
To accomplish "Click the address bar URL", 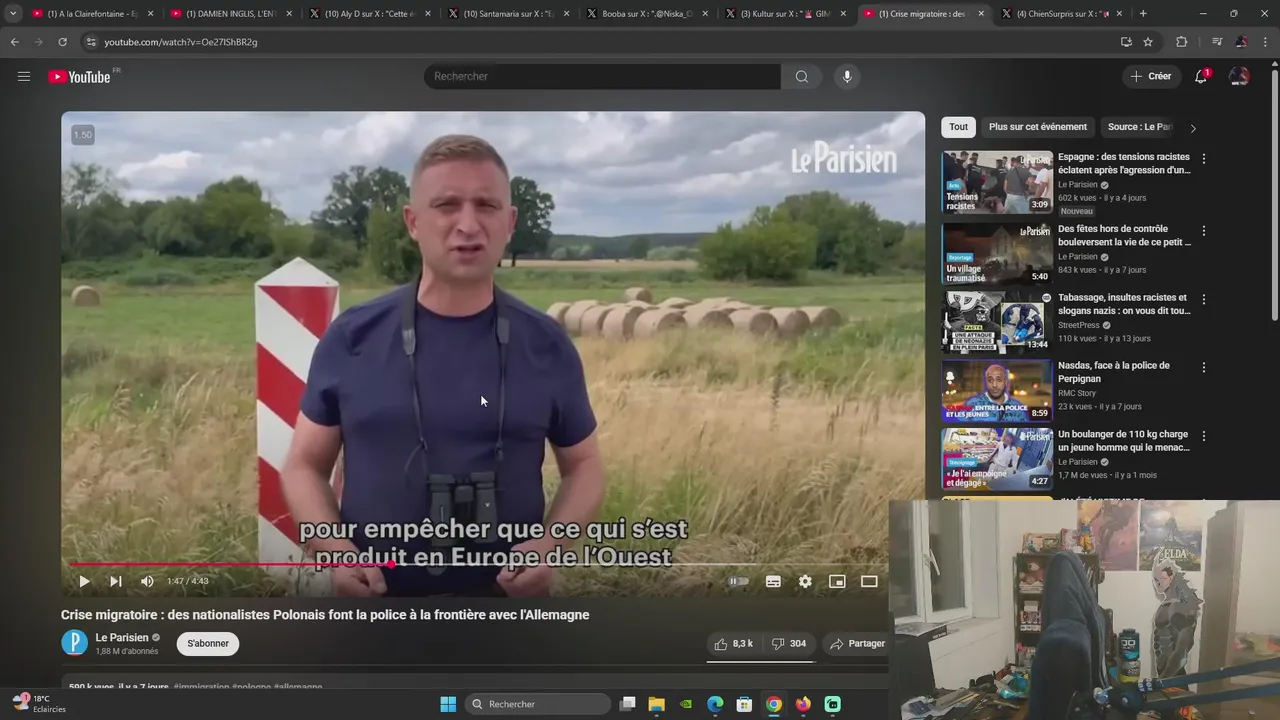I will tap(181, 42).
